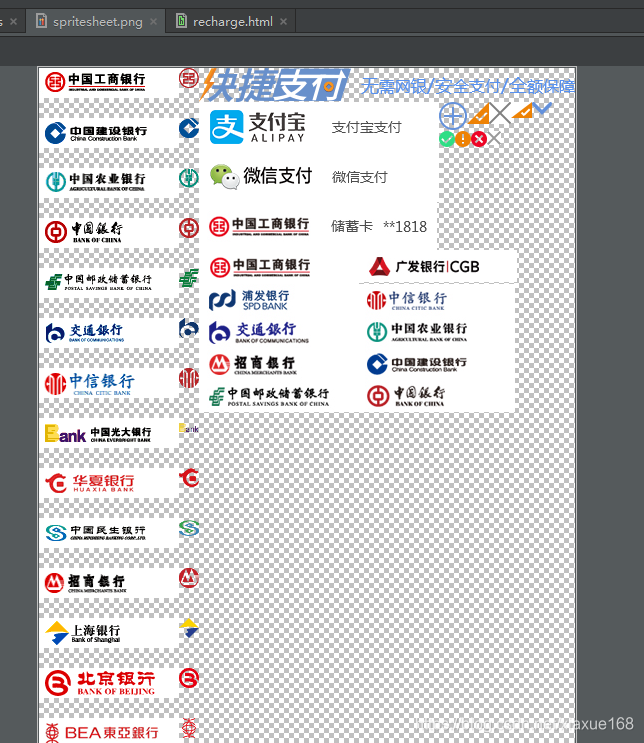The height and width of the screenshot is (743, 644).
Task: Click the 中国光大银行 Everbright logo
Action: click(98, 434)
